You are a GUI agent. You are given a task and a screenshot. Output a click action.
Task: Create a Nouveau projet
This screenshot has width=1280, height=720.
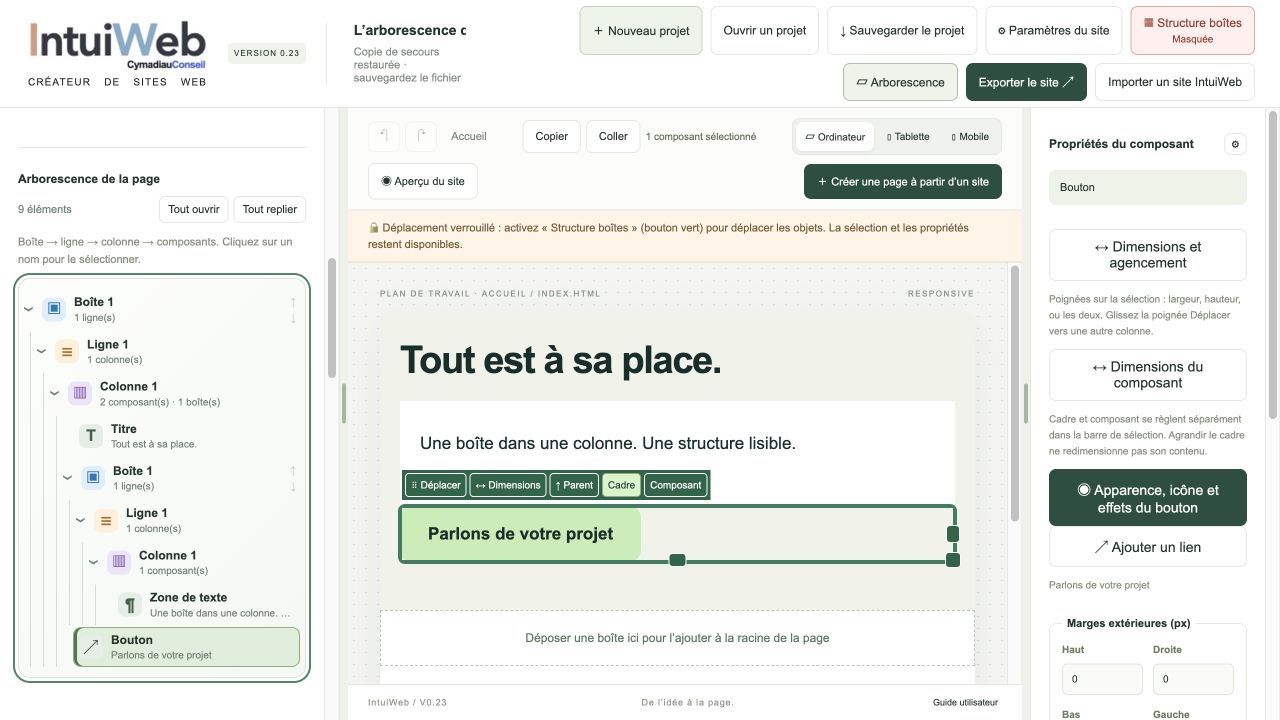click(641, 30)
